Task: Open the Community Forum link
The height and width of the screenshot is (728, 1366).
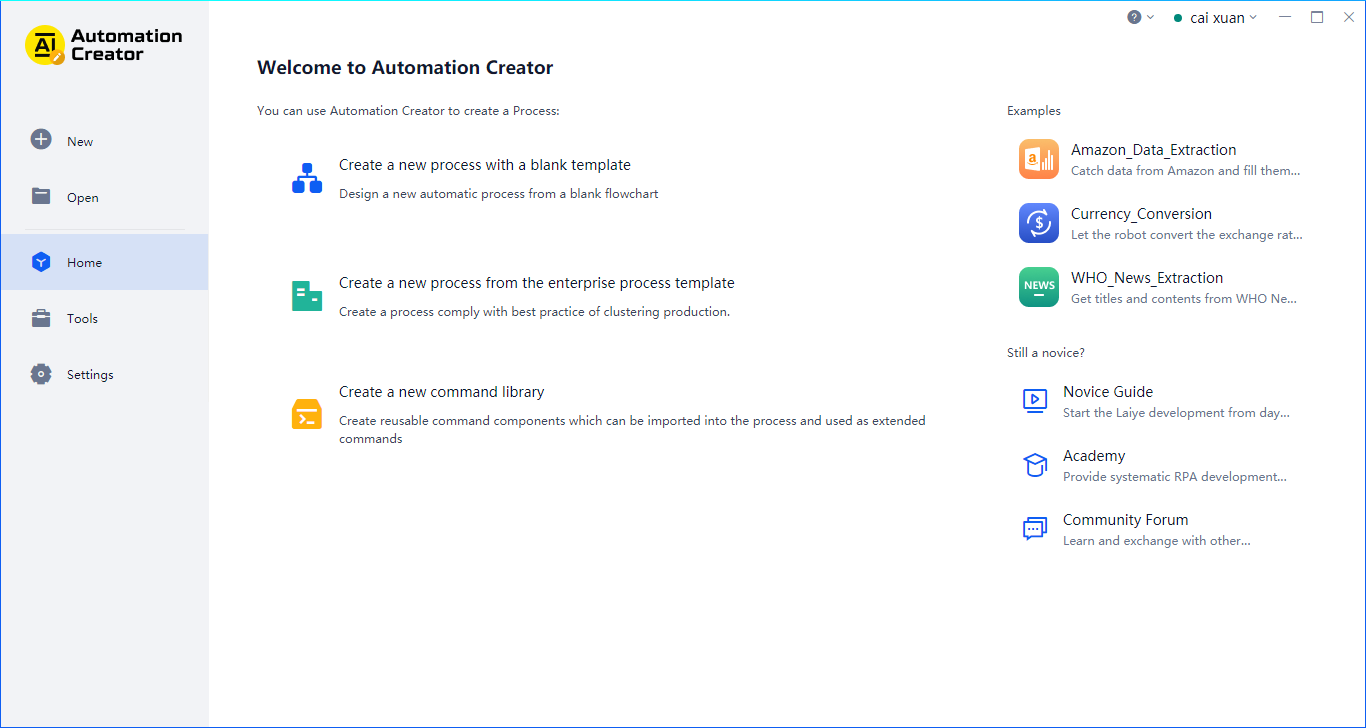Action: click(1126, 520)
